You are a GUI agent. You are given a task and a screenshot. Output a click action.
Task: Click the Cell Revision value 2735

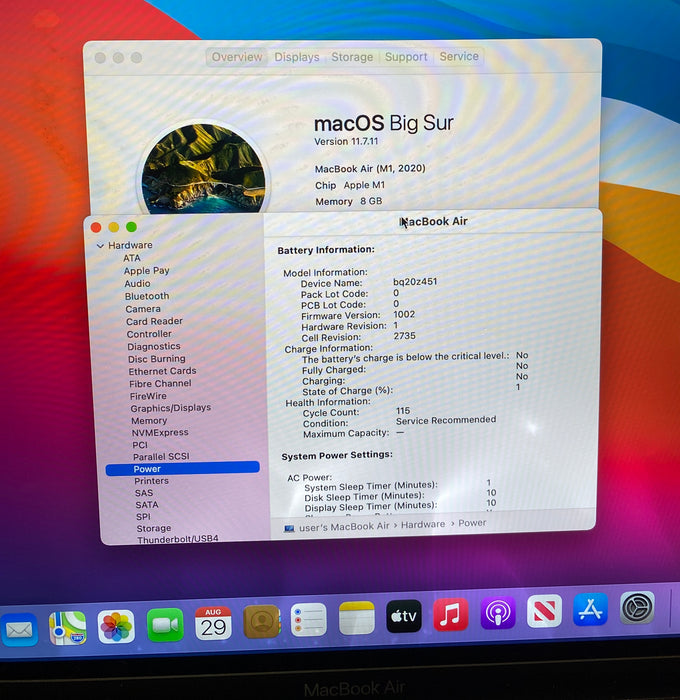tap(405, 336)
